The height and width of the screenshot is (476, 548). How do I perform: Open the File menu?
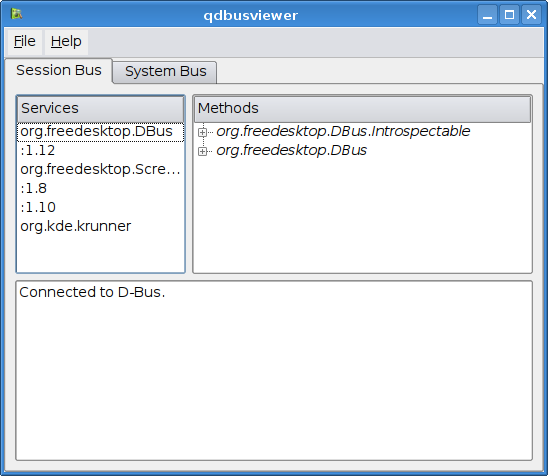click(24, 42)
